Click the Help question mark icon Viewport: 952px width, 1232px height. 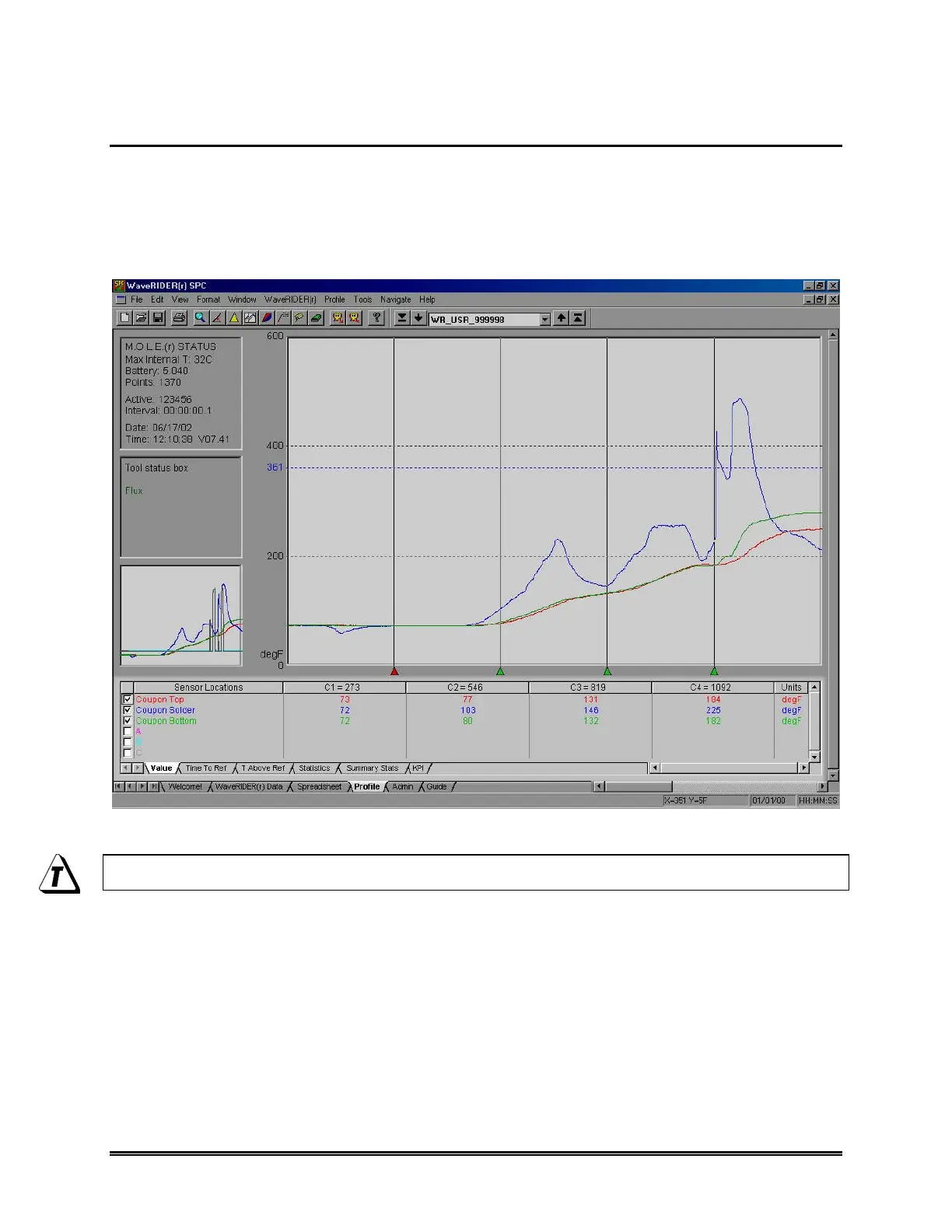[x=376, y=317]
